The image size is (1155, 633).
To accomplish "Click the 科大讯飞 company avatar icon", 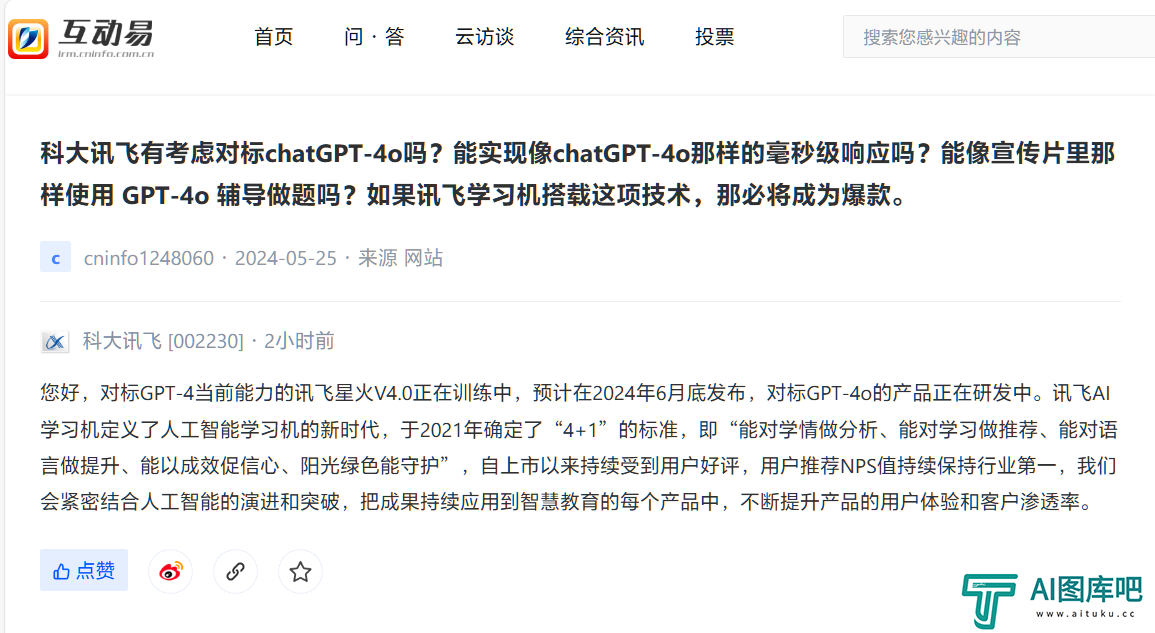I will 55,341.
